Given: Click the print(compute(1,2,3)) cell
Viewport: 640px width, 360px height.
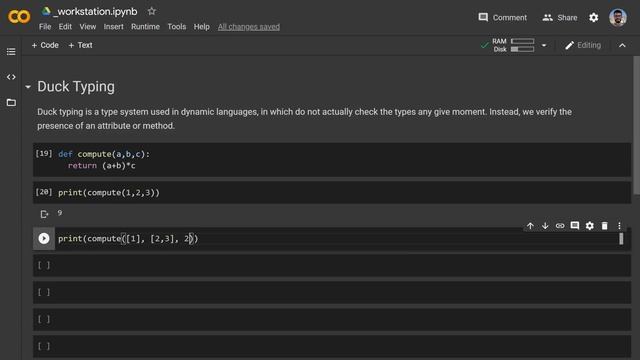Looking at the screenshot, I should [332, 192].
